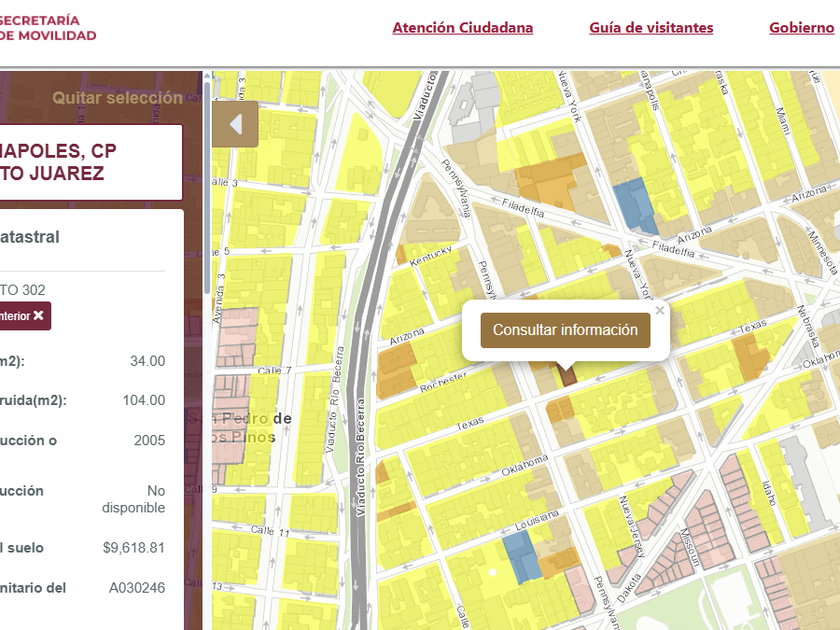Select the blue parcel near Louisiana street
The height and width of the screenshot is (630, 840).
pos(519,555)
